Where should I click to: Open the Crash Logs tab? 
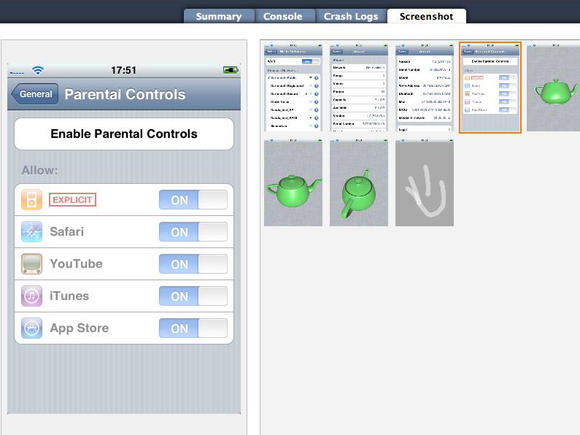click(351, 16)
